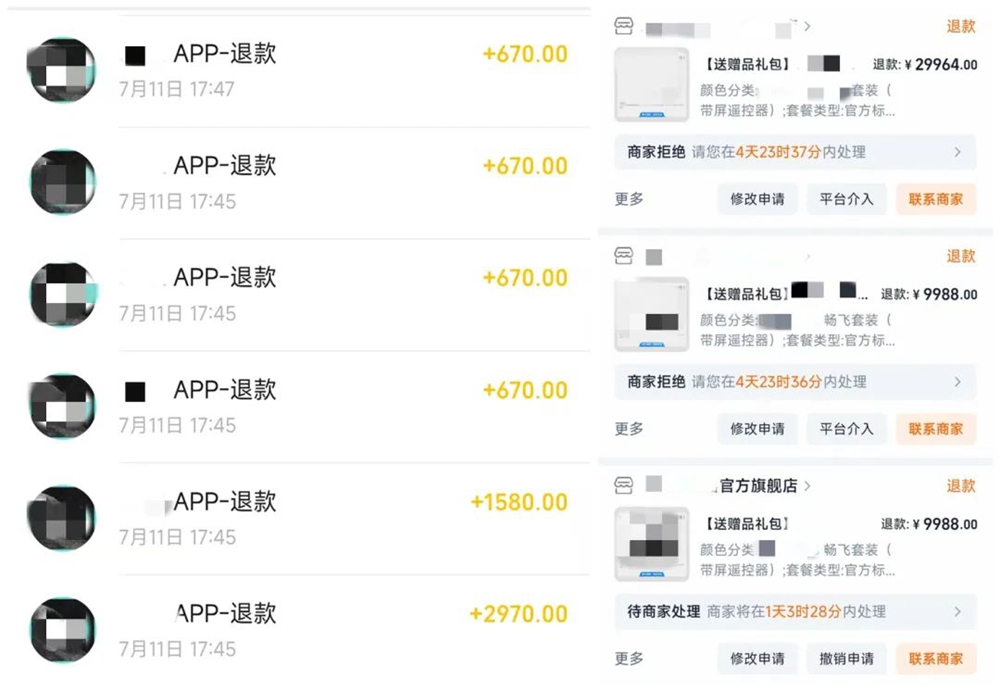The image size is (1000, 692).
Task: Click the 退款 status link beside 官方旗舰店
Action: coord(960,486)
